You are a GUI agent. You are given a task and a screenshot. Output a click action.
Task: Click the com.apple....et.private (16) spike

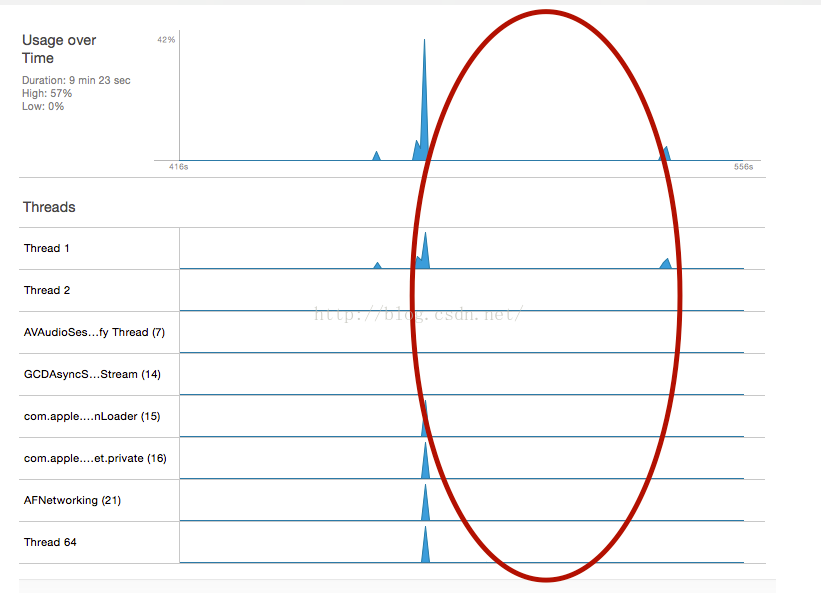click(425, 463)
